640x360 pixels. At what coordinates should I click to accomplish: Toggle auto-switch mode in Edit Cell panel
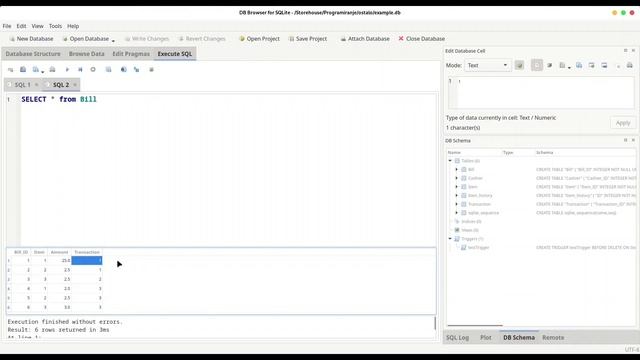[x=519, y=65]
